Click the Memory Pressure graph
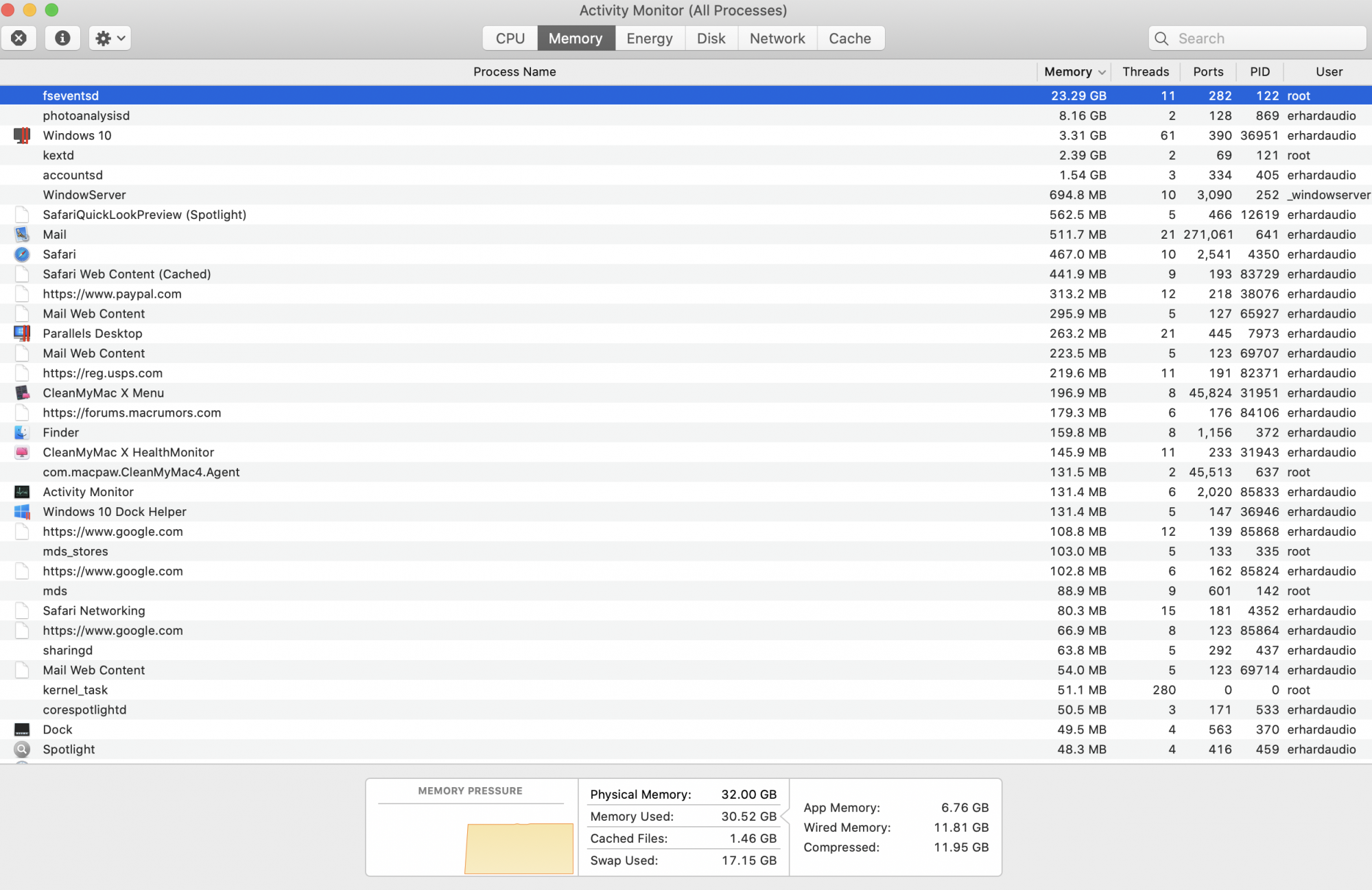Screen dimensions: 1372x890 519,847
